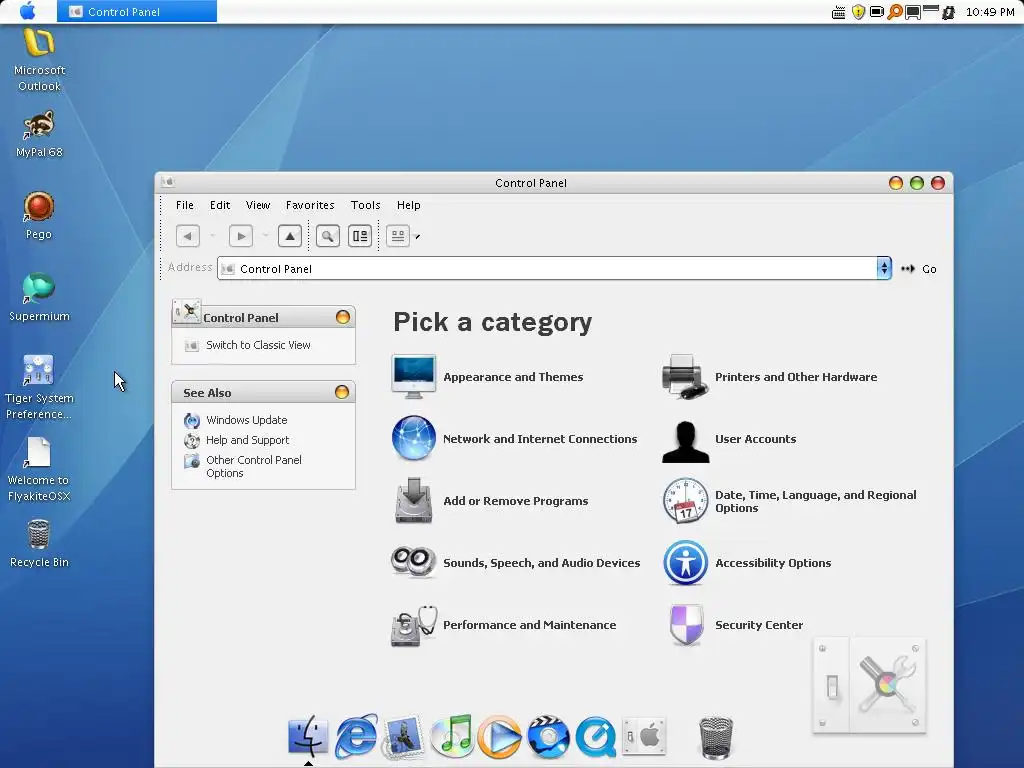The width and height of the screenshot is (1024, 768).
Task: Click the yellow security shield tray icon
Action: 858,12
